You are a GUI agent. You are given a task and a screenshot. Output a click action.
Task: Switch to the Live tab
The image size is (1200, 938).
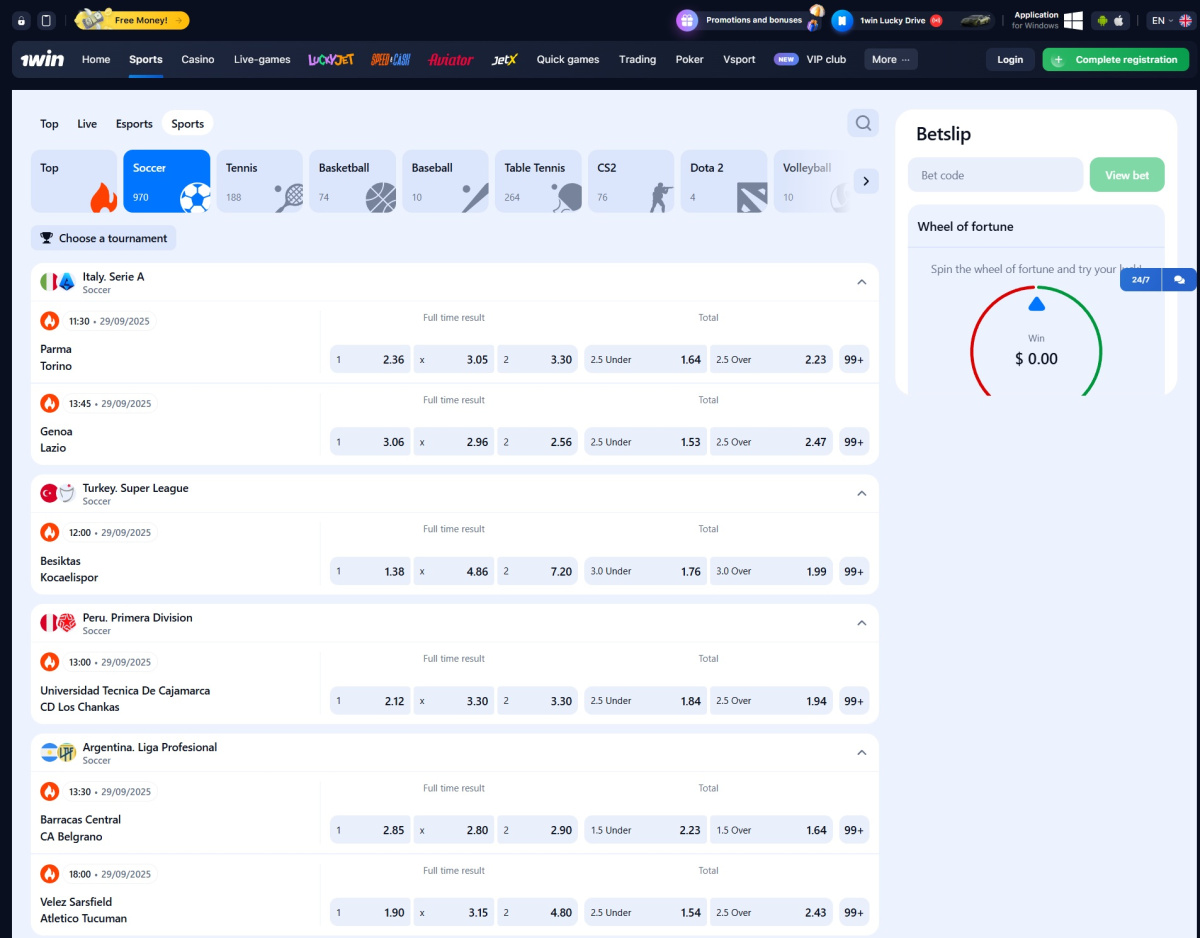(86, 124)
